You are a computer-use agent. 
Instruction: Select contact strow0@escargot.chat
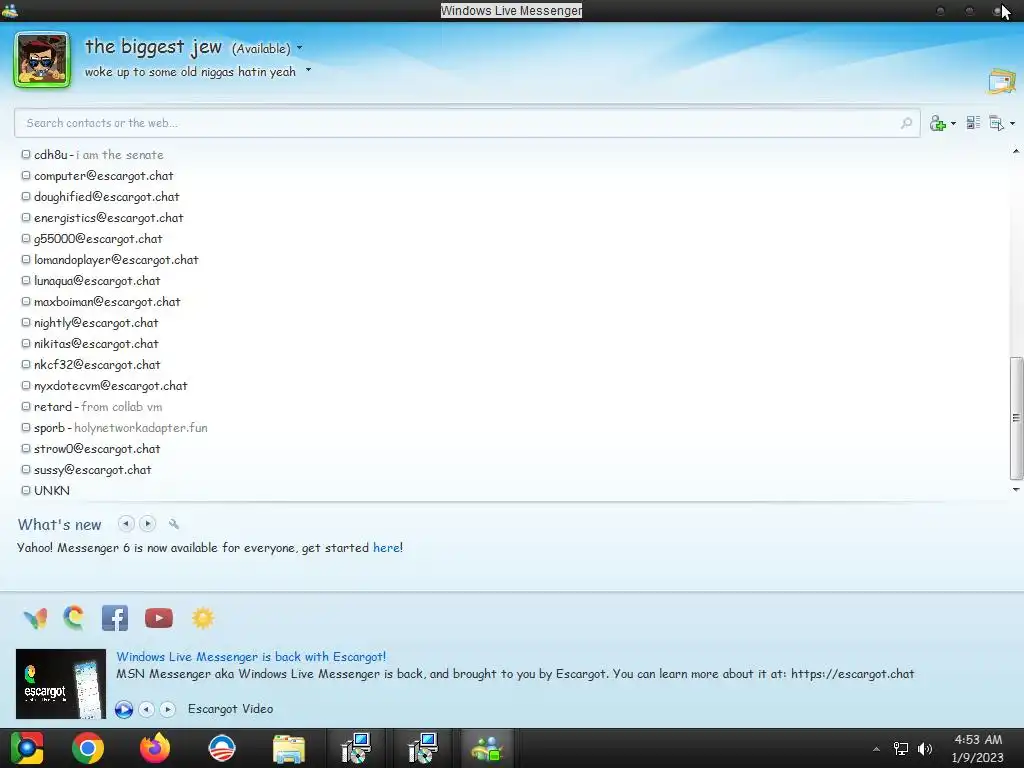click(91, 449)
